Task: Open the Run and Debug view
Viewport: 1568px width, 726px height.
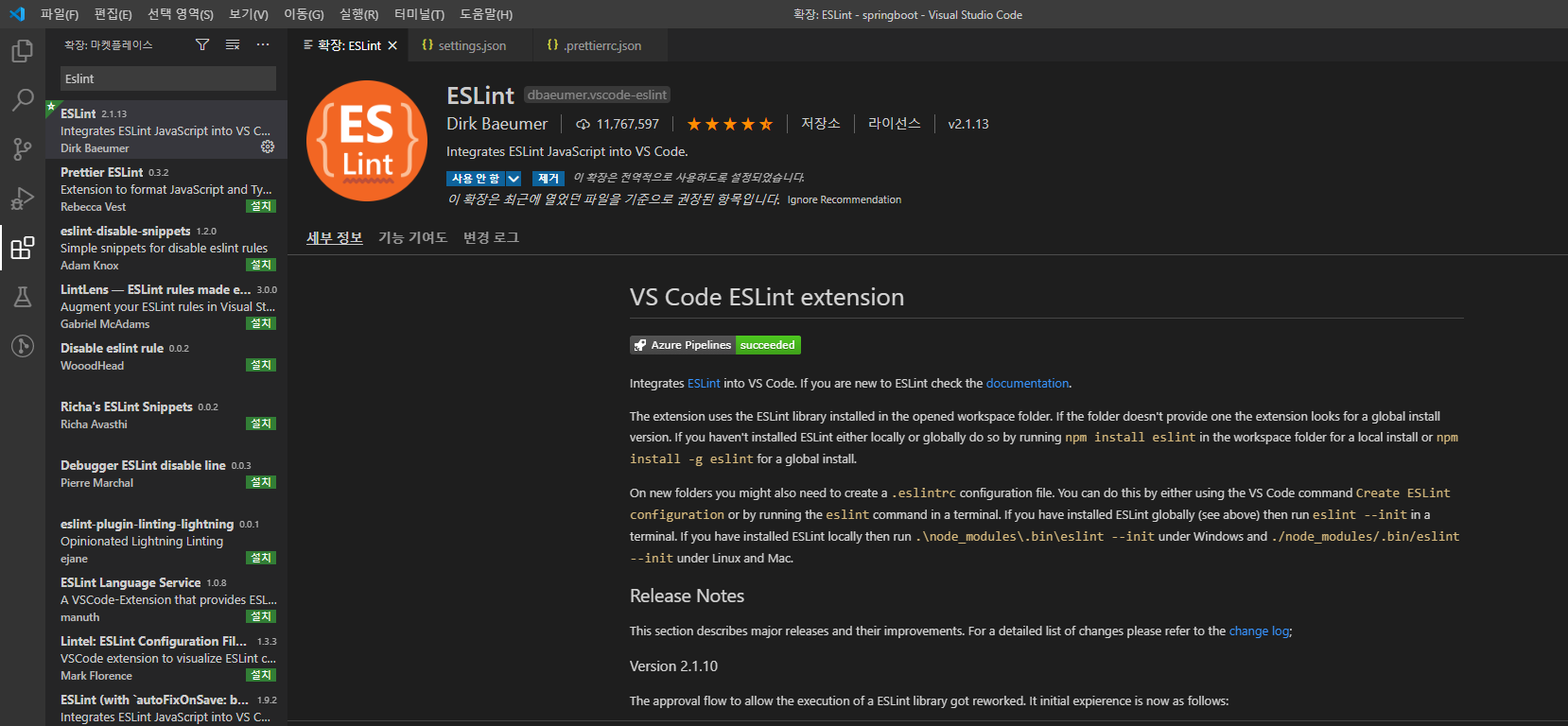Action: [x=23, y=198]
